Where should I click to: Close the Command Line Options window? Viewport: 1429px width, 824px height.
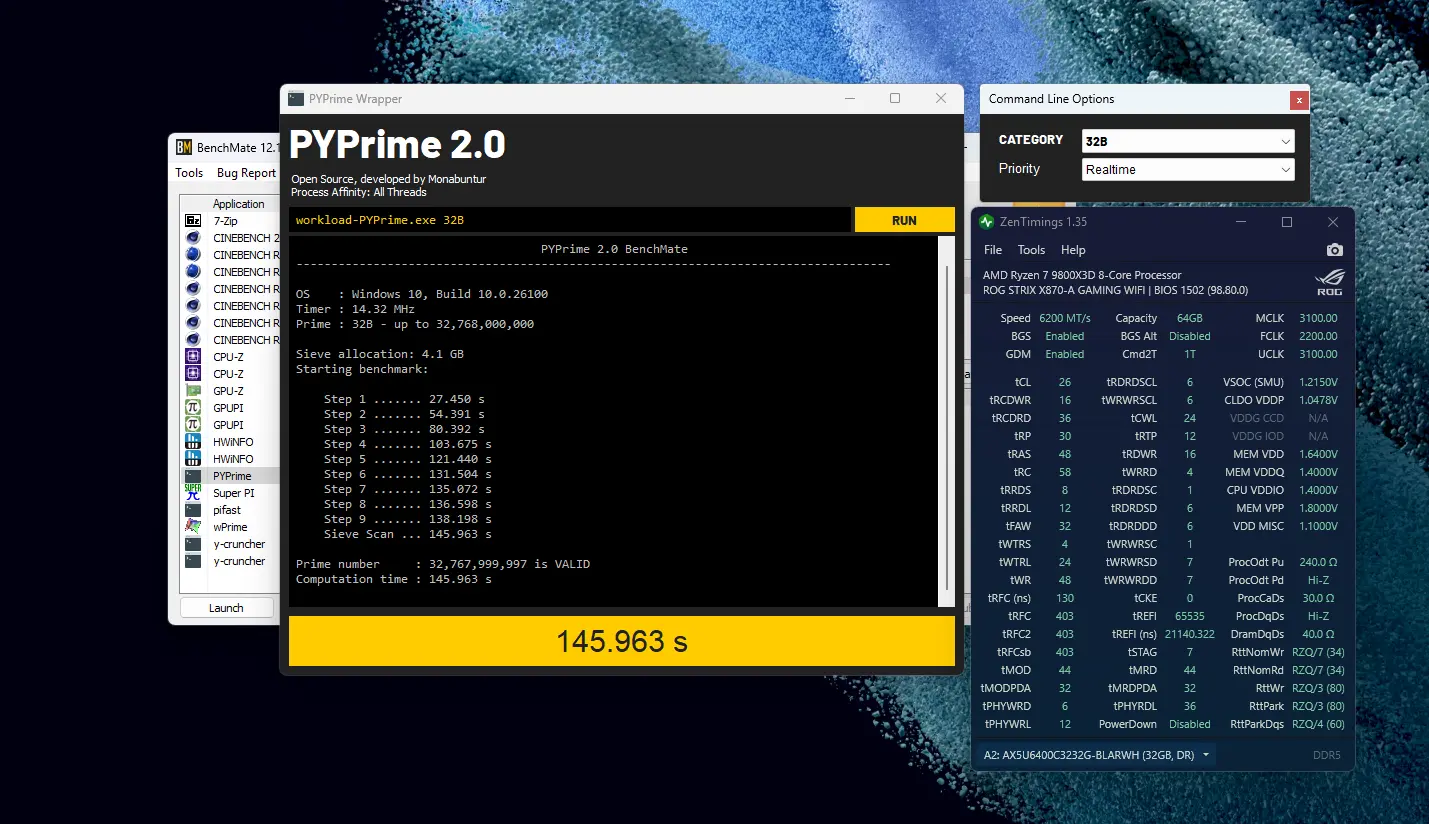(1298, 100)
